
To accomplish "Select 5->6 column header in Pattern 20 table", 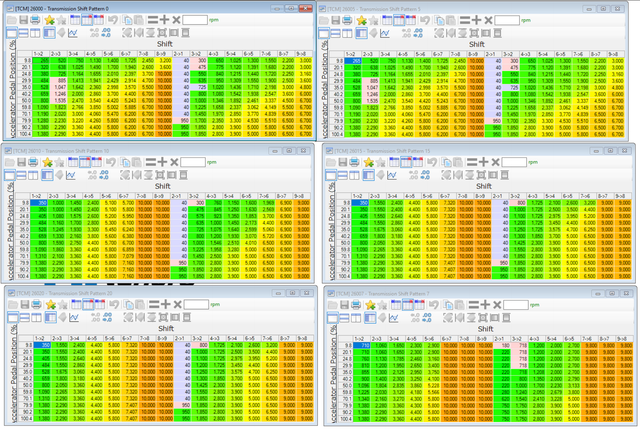I will pyautogui.click(x=112, y=338).
